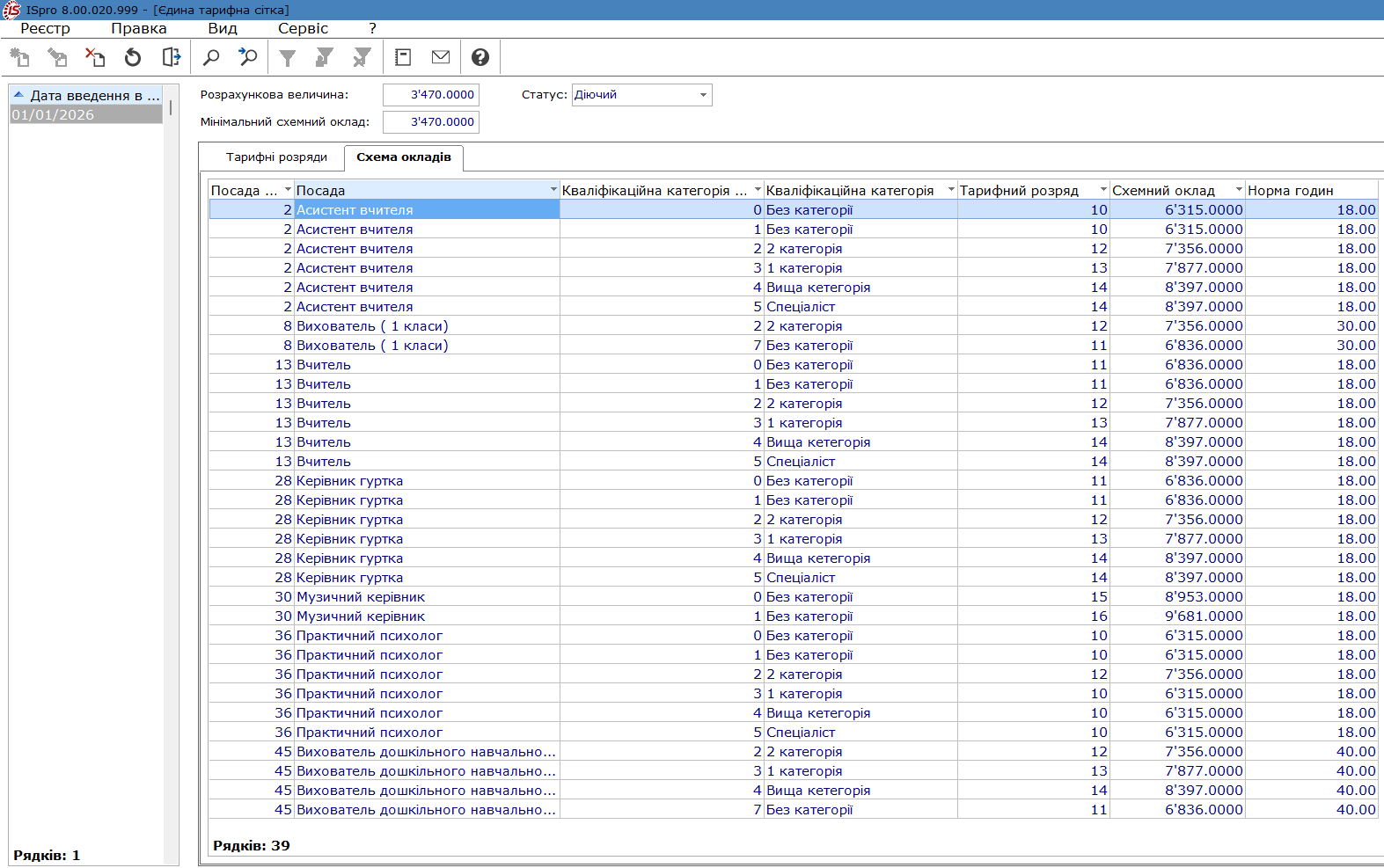Click Практичний психолог Спеціаліст row

click(793, 733)
